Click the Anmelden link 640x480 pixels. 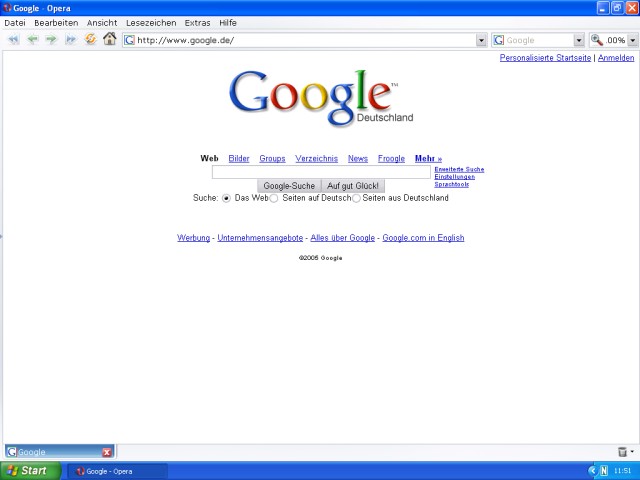click(x=616, y=58)
